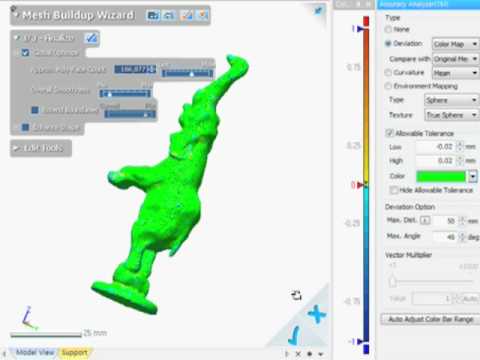Click the last icon in Mesh Buildup Wizard header
Viewport: 480px width, 360px height.
click(203, 15)
